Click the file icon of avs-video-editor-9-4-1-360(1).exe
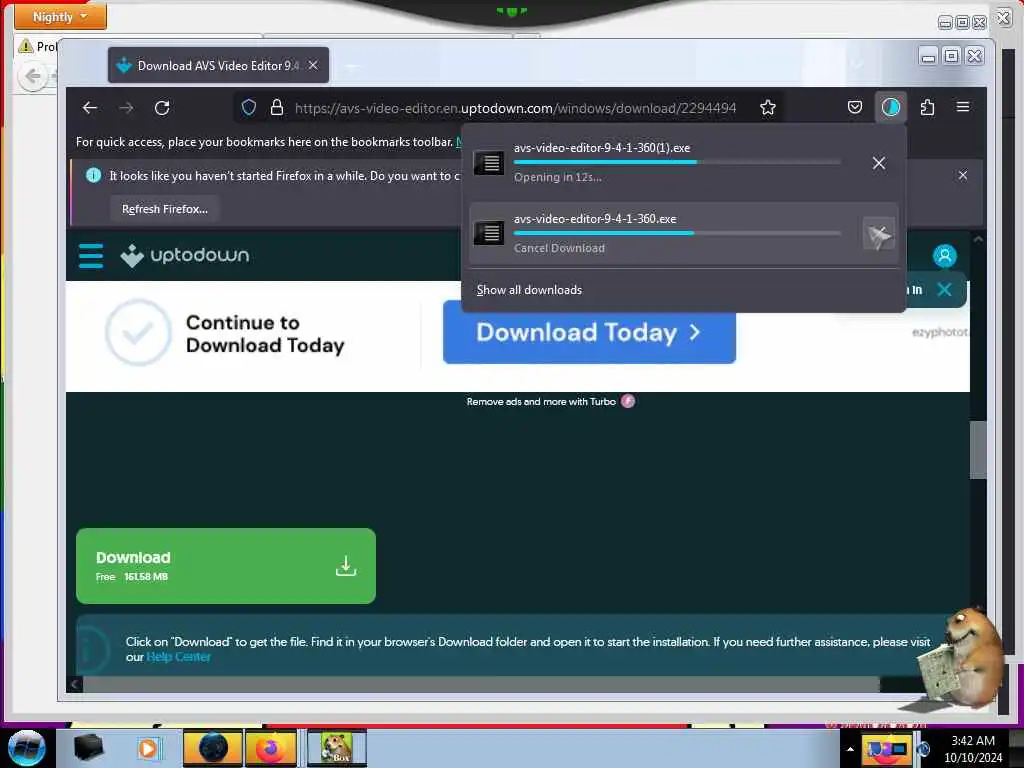This screenshot has width=1024, height=768. (488, 163)
